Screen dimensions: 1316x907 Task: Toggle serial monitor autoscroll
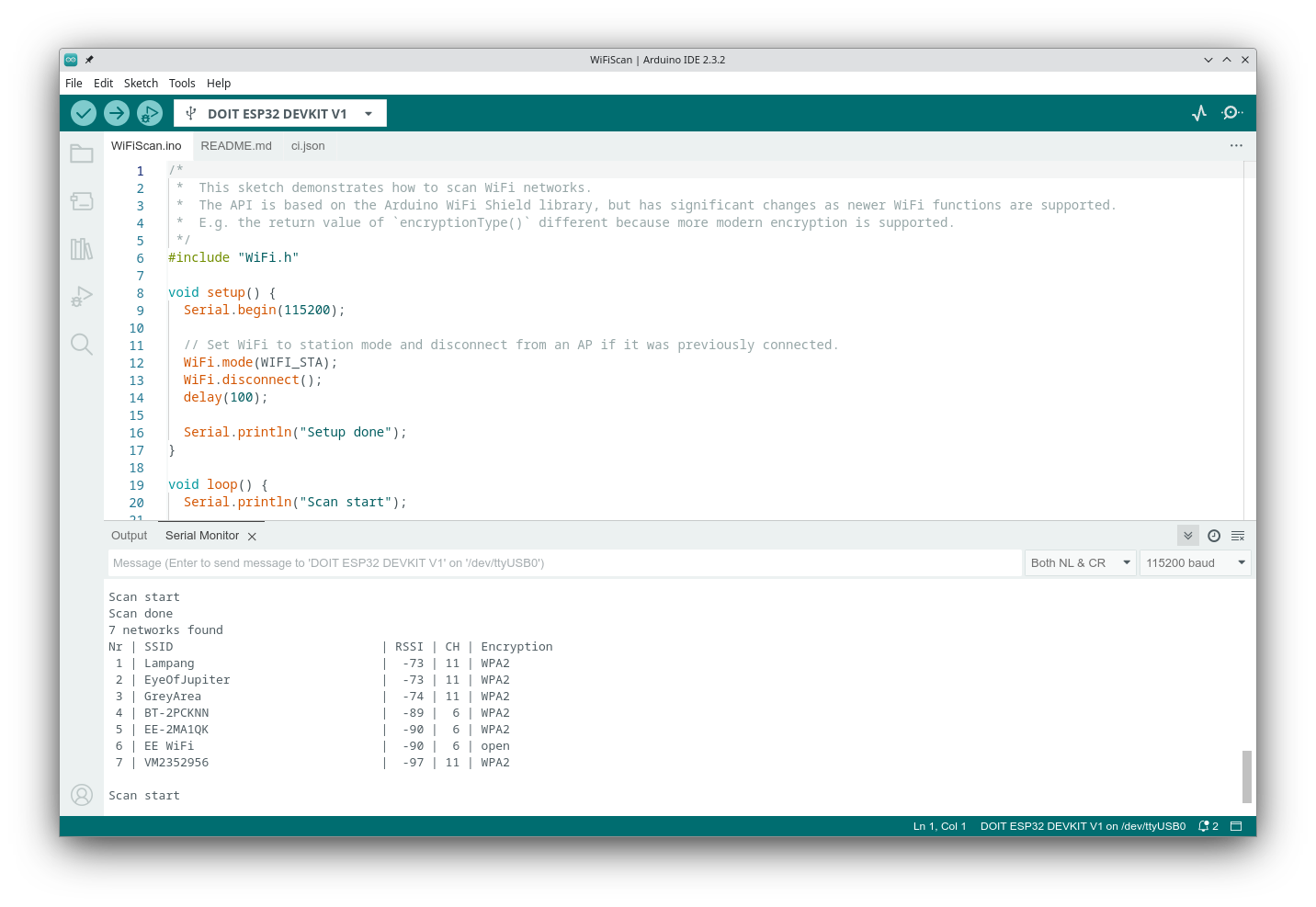(x=1188, y=536)
